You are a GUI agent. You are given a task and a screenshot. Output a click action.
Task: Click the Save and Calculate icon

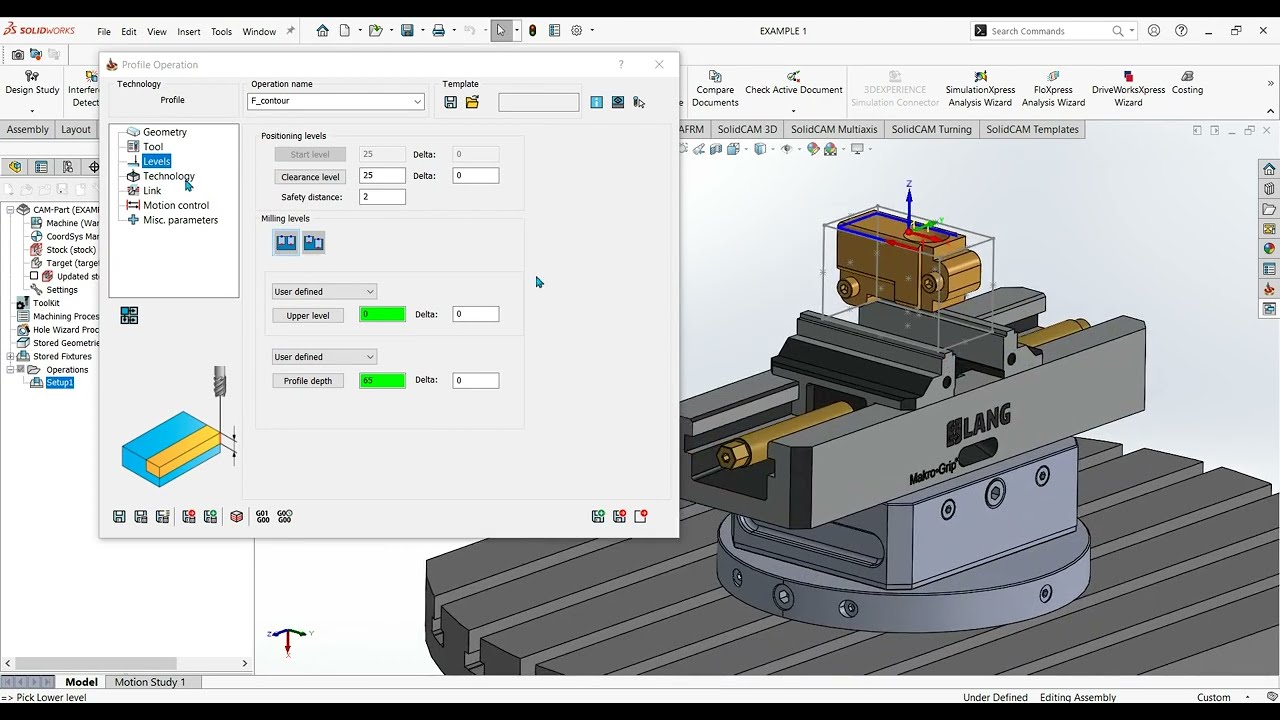click(x=162, y=516)
